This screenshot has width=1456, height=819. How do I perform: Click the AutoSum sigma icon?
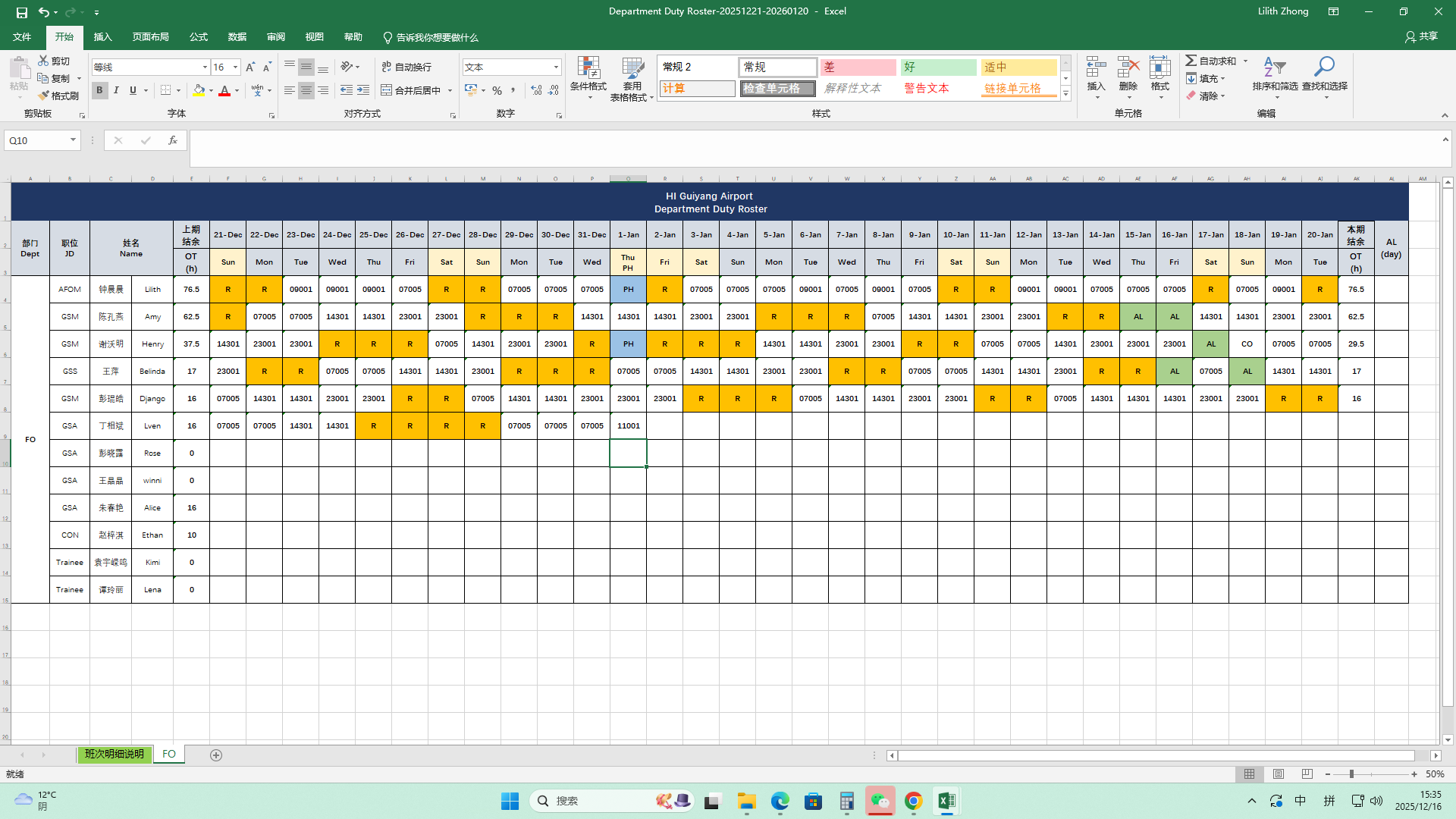(1191, 61)
